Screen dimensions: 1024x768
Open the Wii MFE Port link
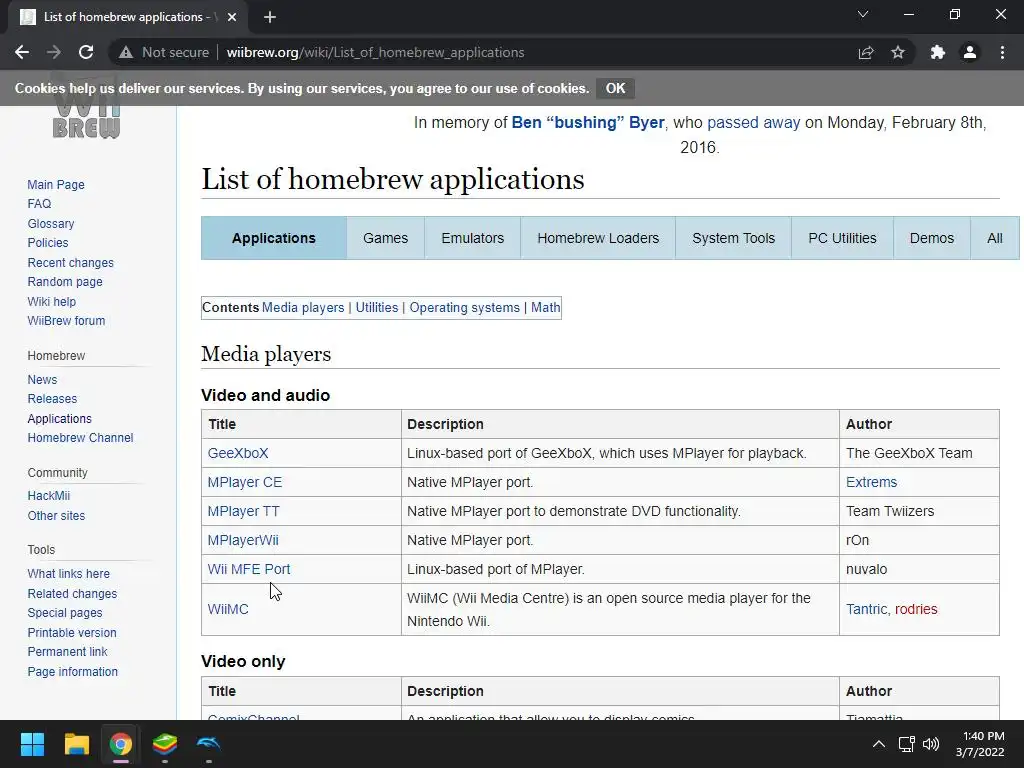249,569
